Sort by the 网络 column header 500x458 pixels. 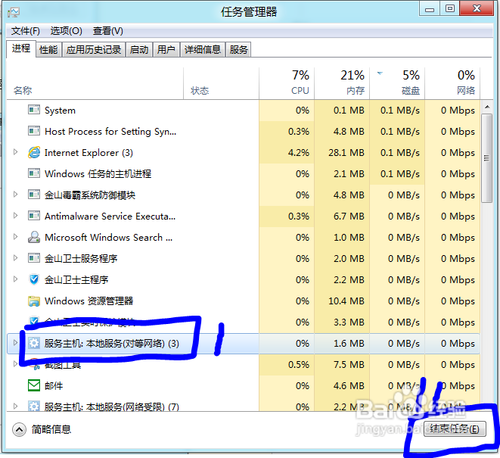click(x=452, y=83)
